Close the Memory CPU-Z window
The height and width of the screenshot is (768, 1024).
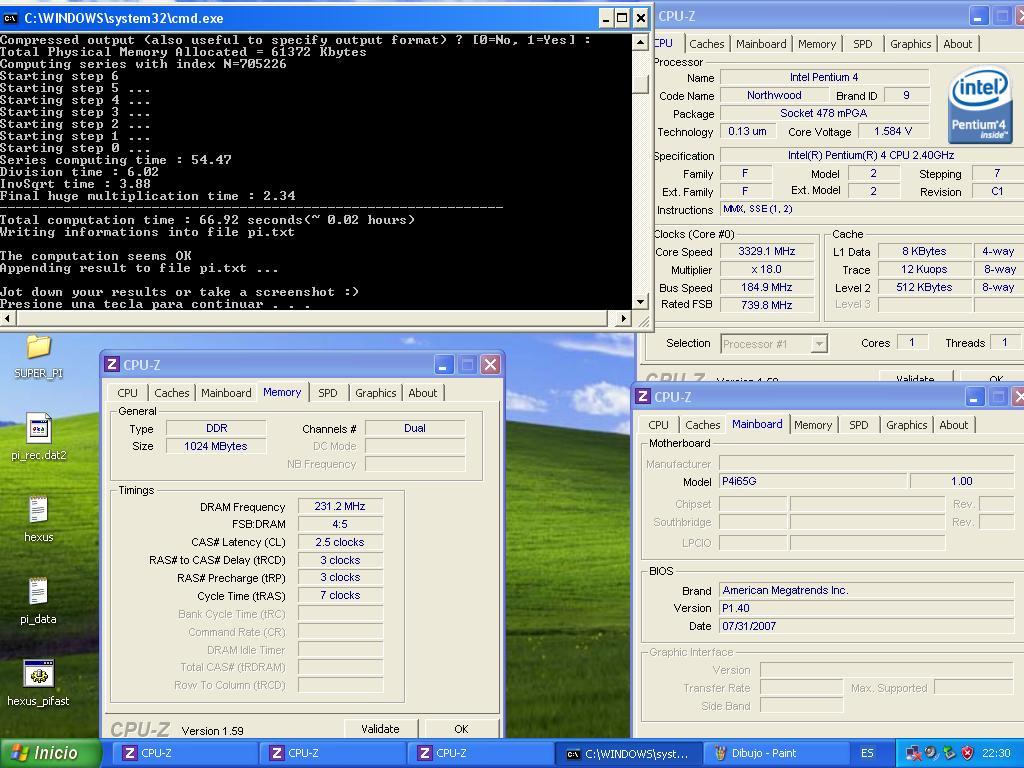point(490,364)
